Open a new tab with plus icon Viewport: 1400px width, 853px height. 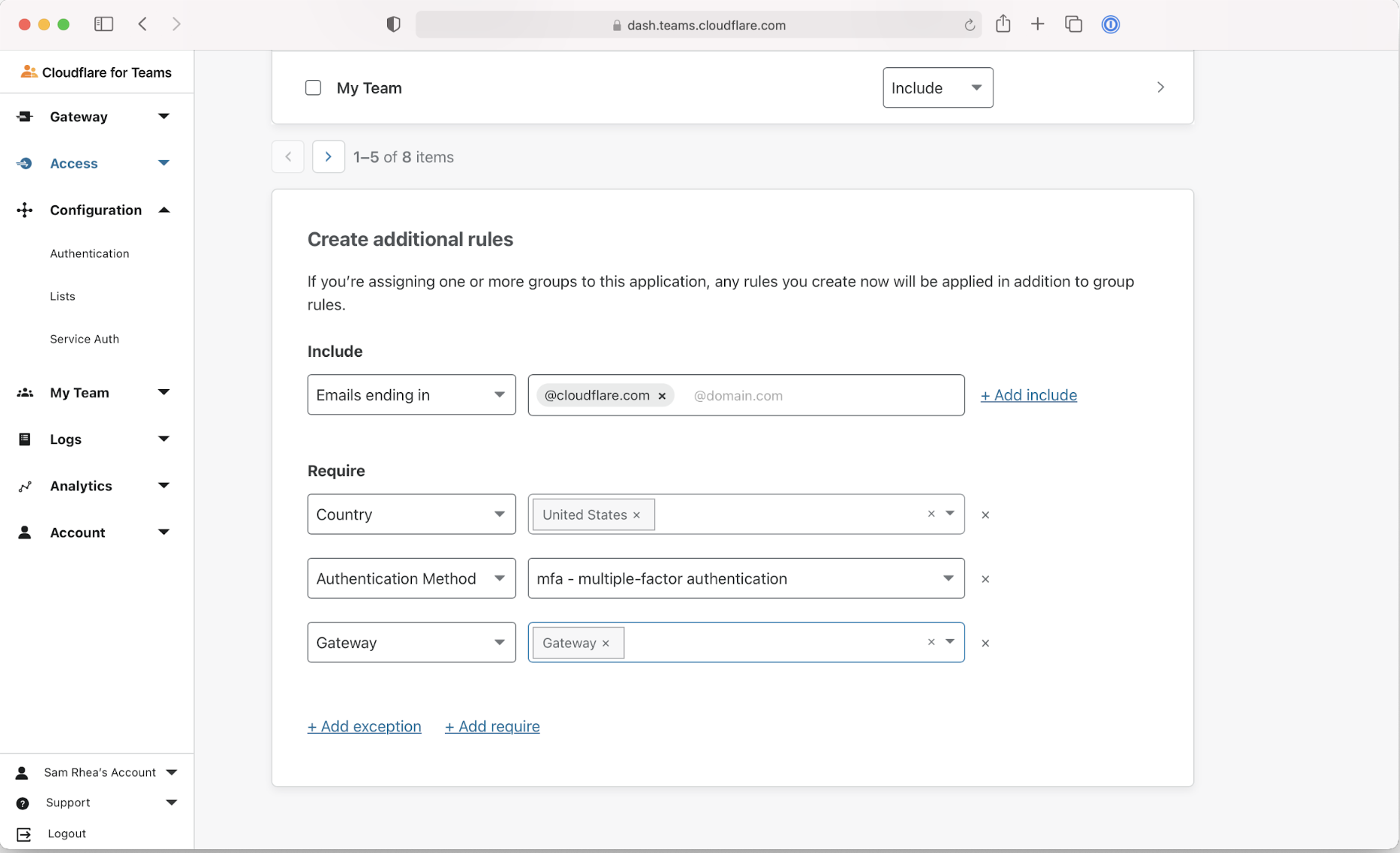[1037, 24]
